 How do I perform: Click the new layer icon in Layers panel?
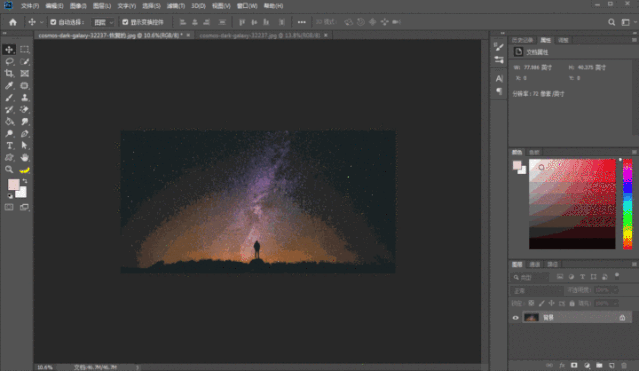pyautogui.click(x=612, y=365)
